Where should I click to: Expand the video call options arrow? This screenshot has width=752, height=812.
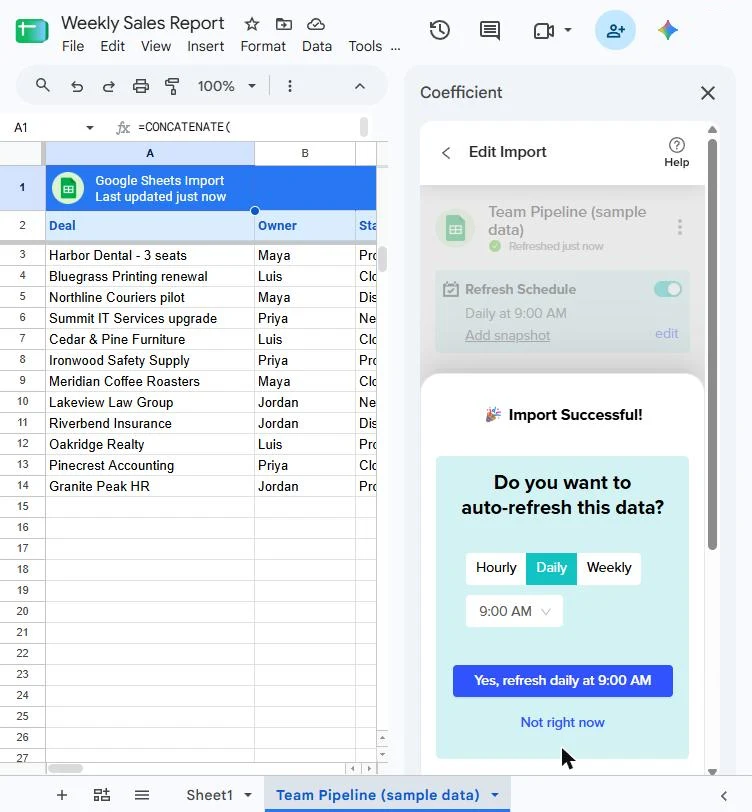pos(568,30)
